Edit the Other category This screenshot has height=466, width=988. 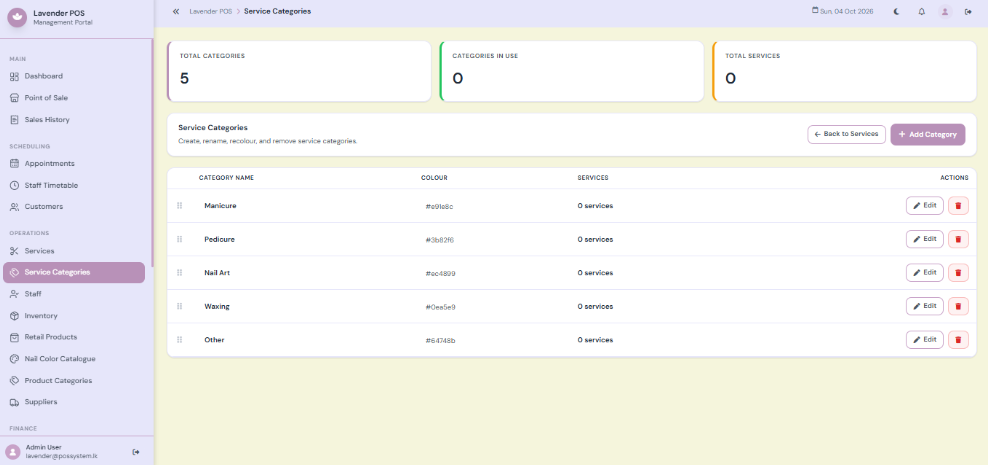(925, 339)
